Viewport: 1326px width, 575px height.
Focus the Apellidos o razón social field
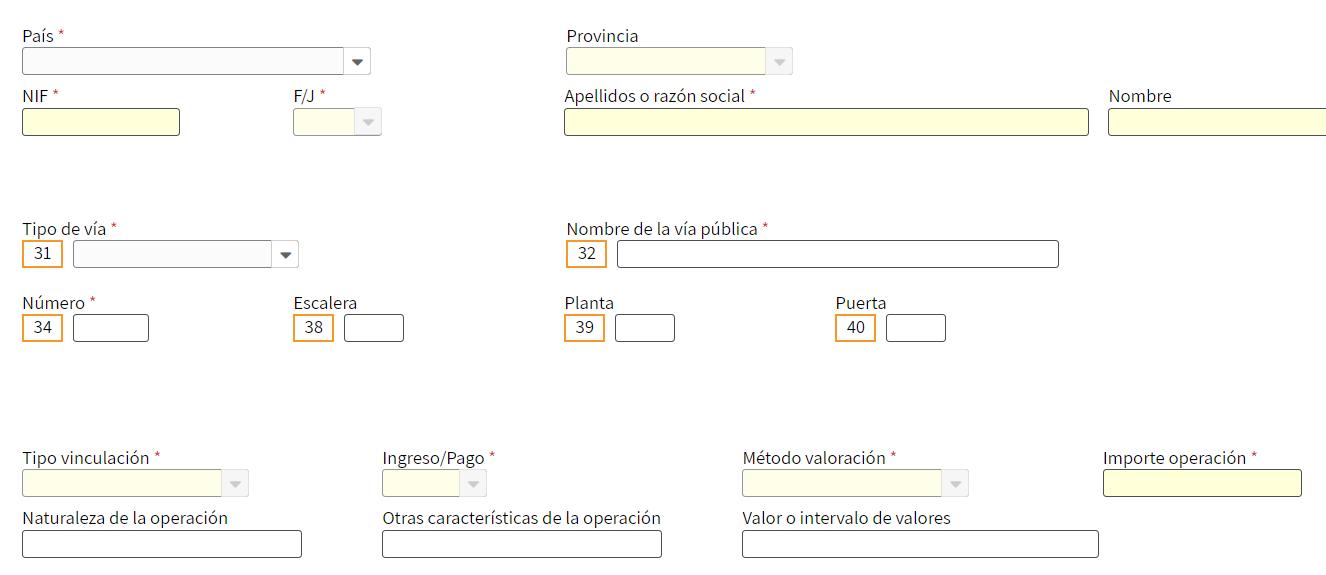[826, 122]
